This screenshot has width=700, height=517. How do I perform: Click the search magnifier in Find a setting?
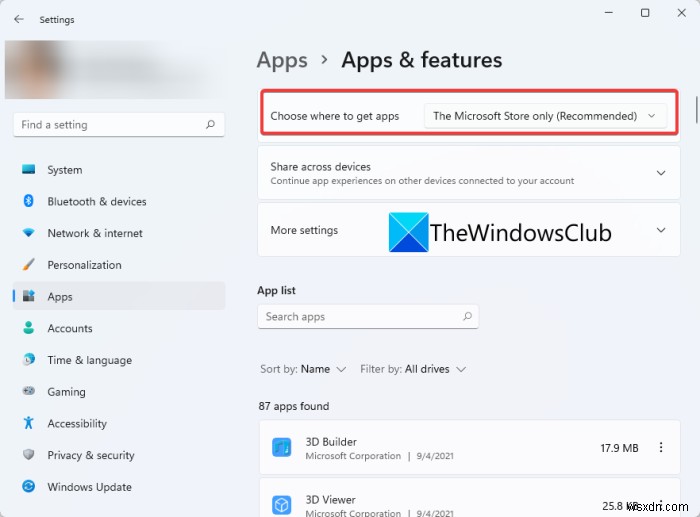[210, 125]
